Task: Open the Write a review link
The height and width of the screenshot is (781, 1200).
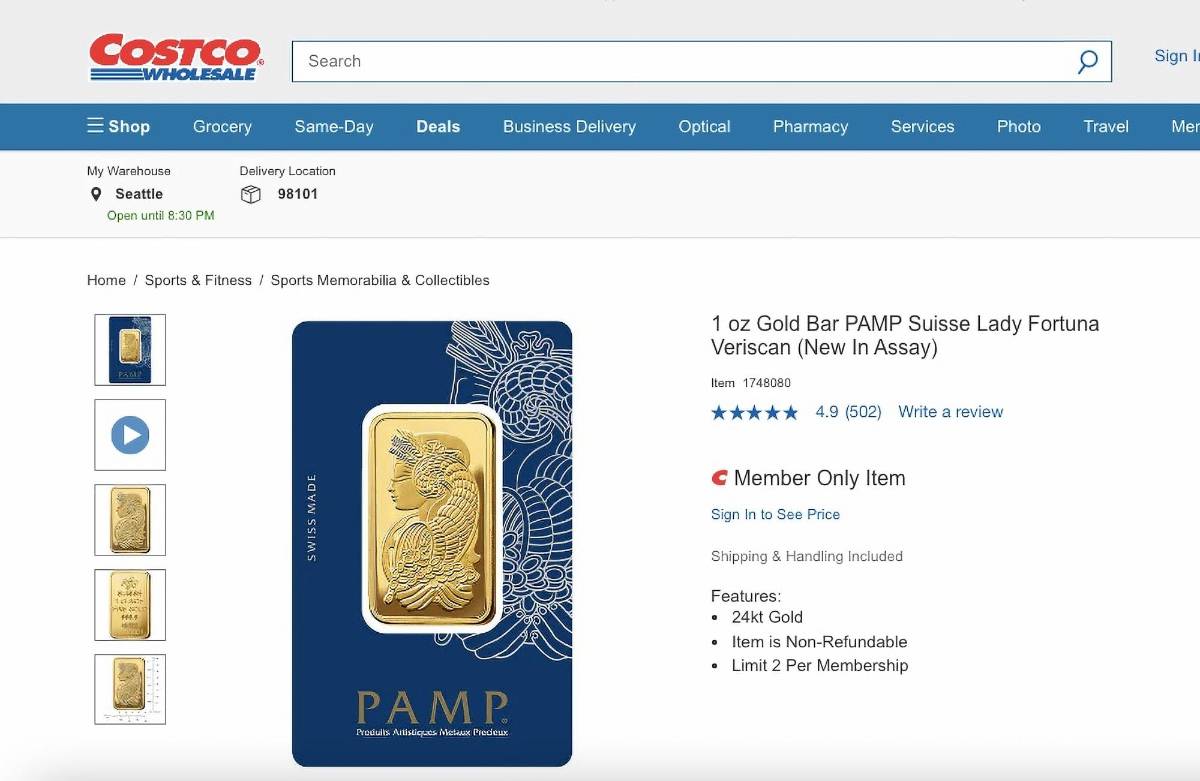Action: [x=950, y=411]
